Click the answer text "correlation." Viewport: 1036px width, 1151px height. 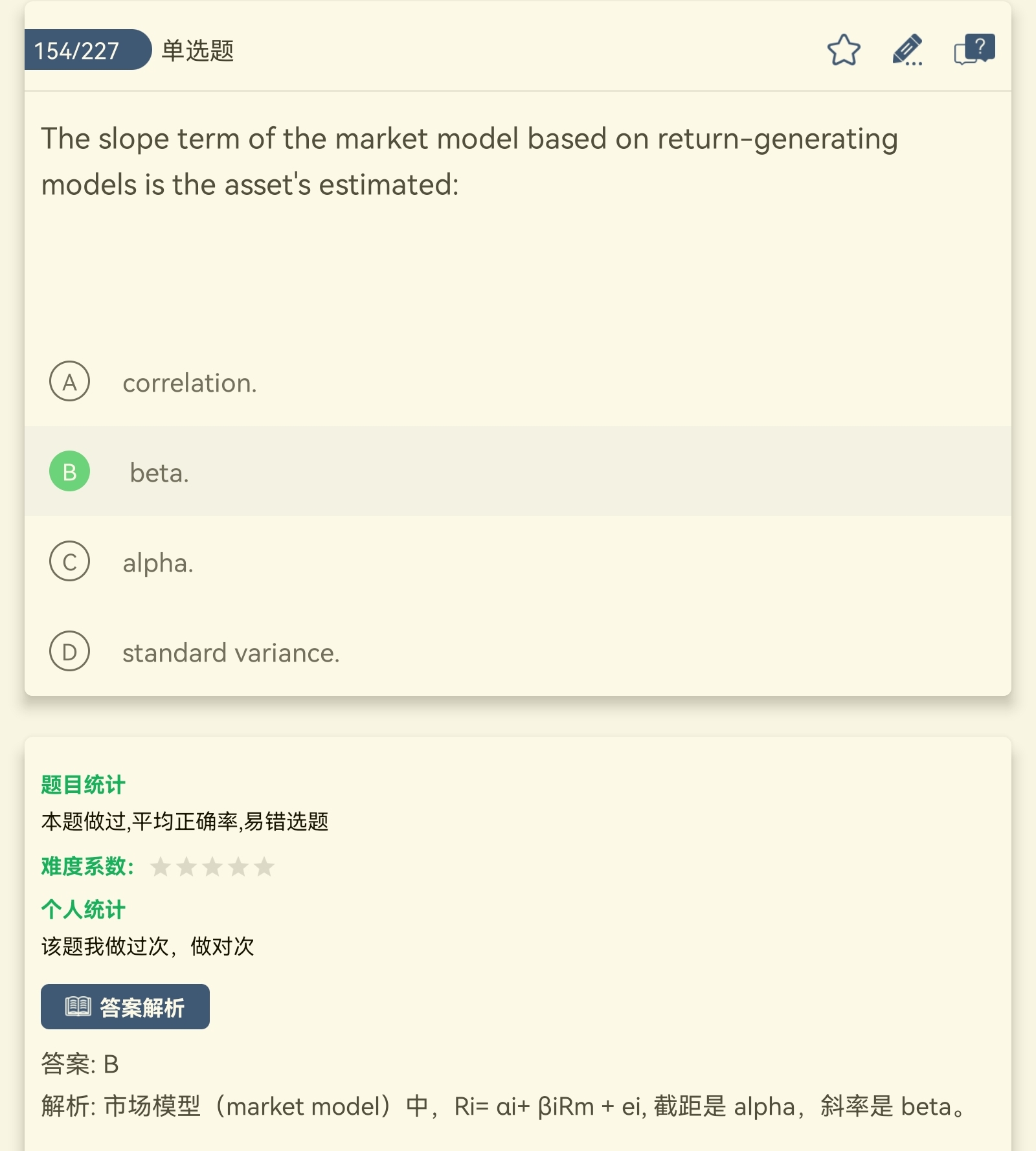point(190,383)
